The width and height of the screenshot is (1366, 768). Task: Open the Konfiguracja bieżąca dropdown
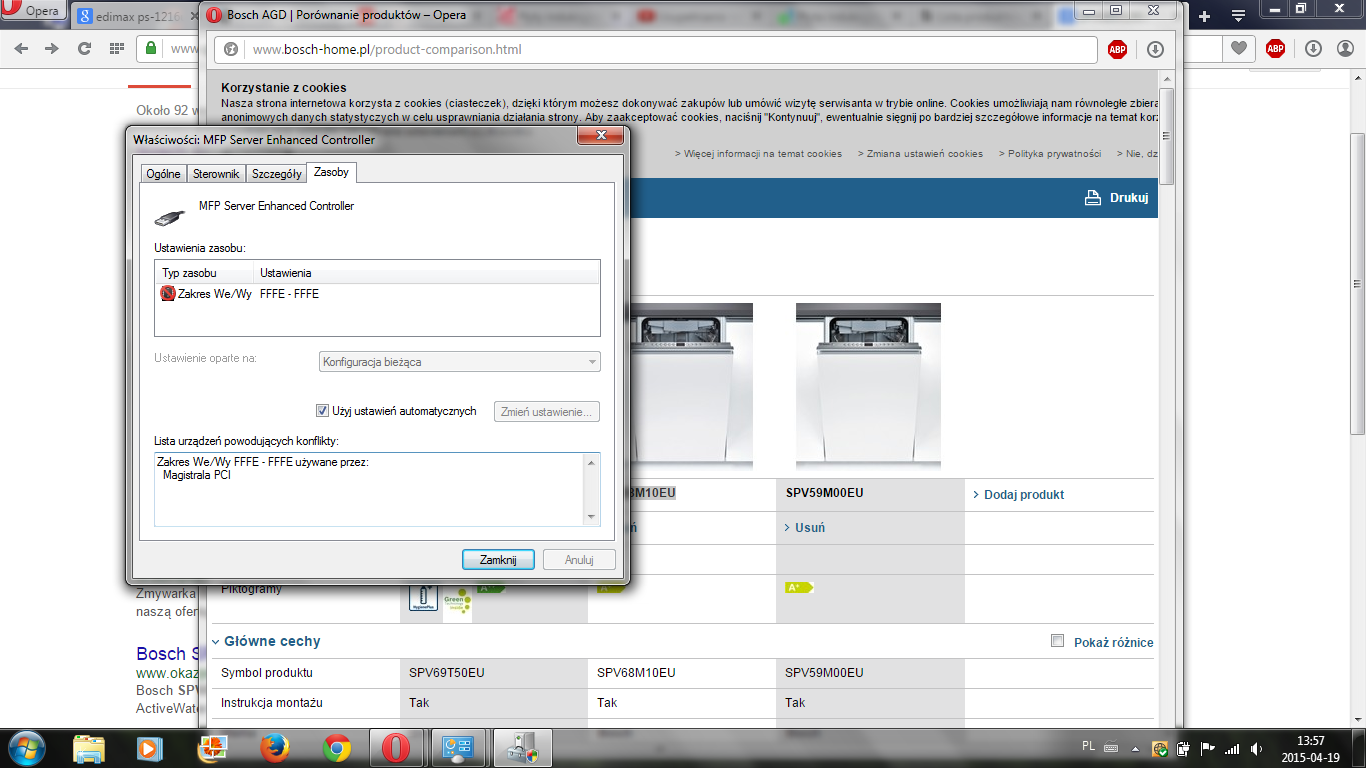point(460,362)
